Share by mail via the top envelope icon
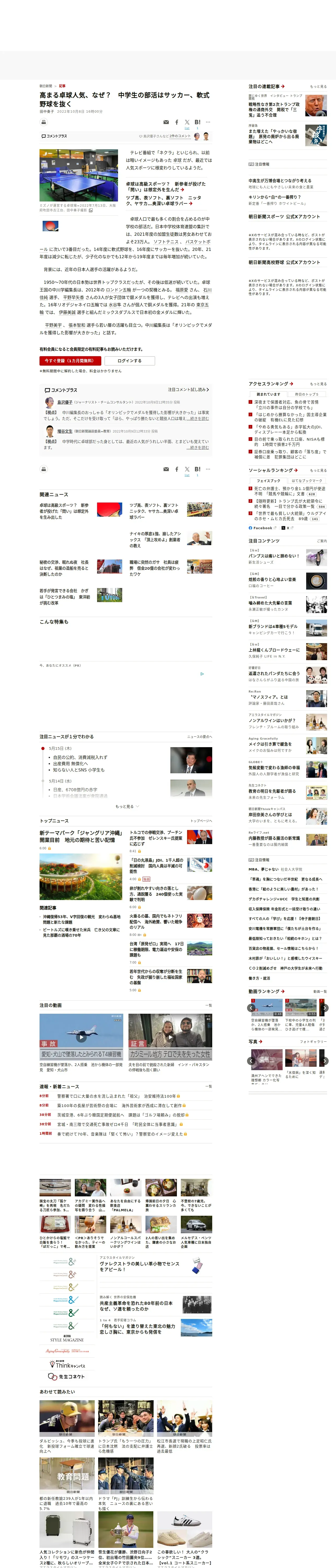 [x=166, y=122]
